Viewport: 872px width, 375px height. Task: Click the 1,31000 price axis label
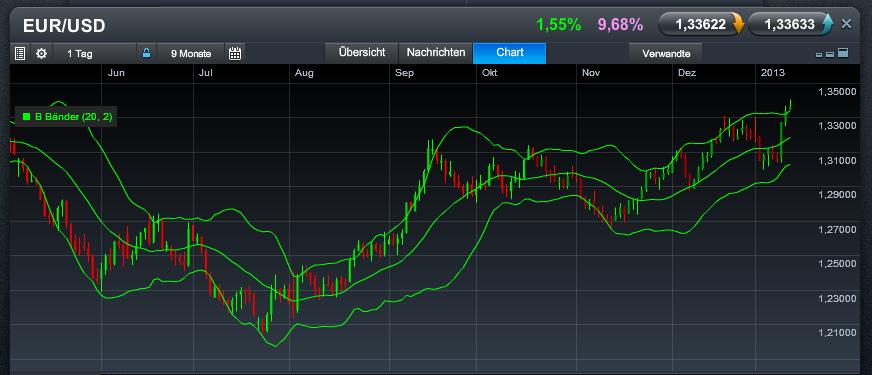click(837, 161)
